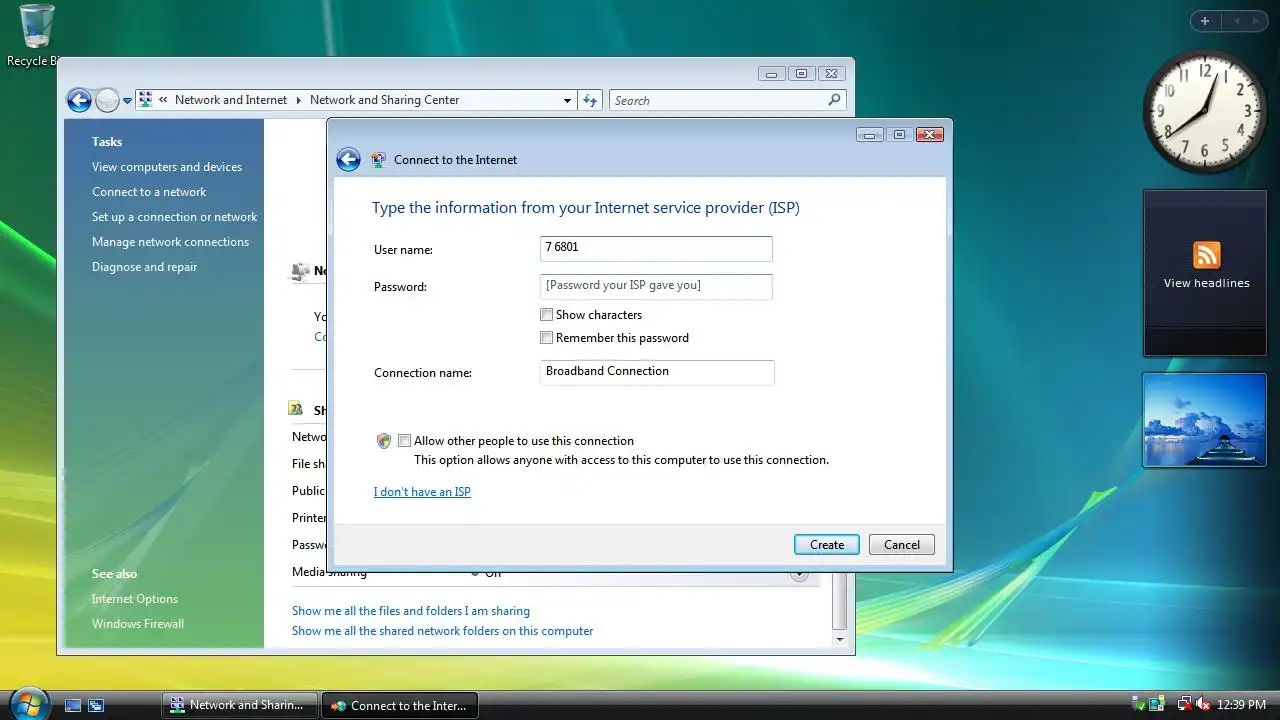Screen dimensions: 1280x720
Task: Click the Network and Sharing Center breadcrumb
Action: [x=385, y=100]
